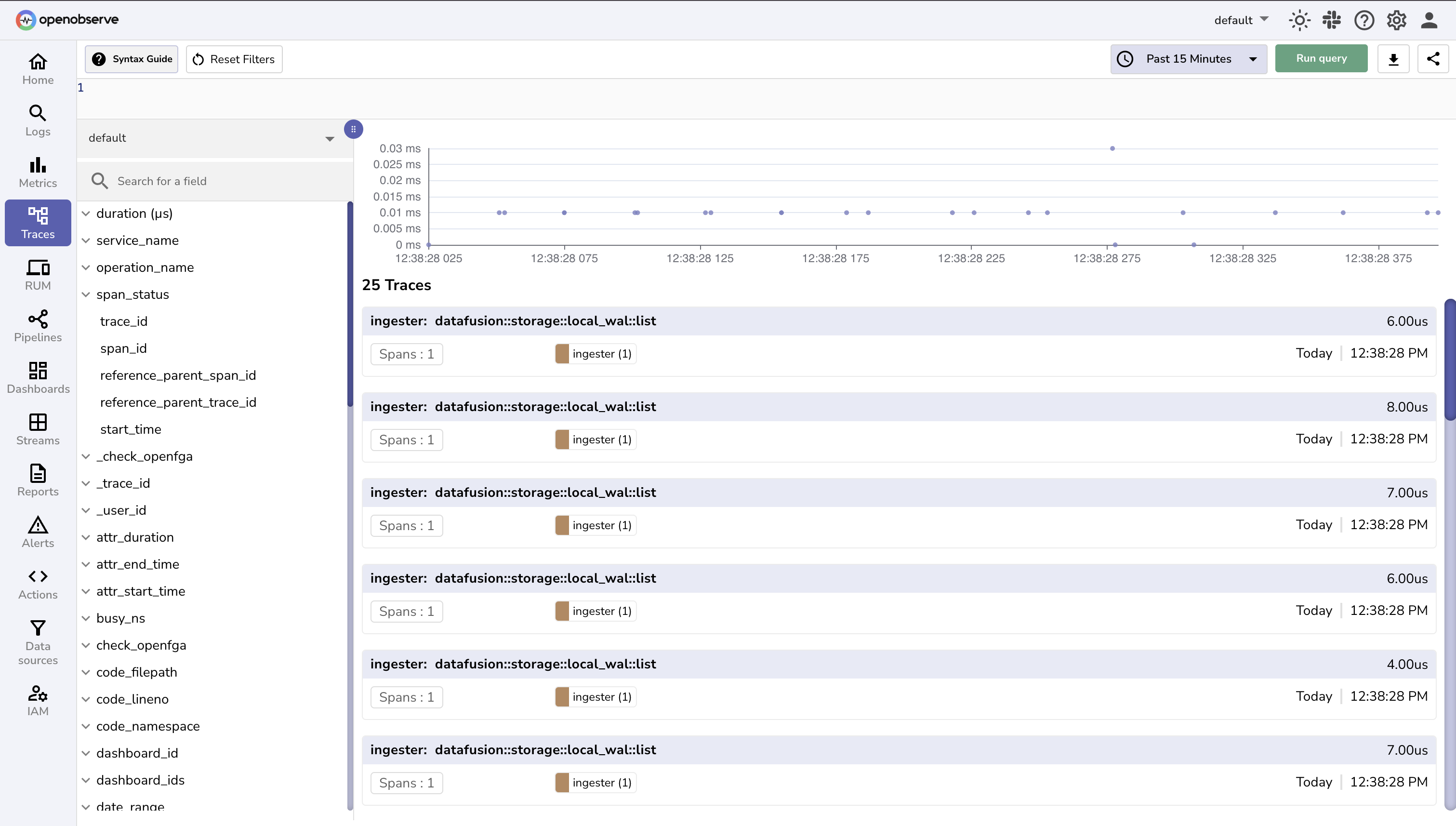Open the Streams panel
This screenshot has height=826, width=1456.
tap(38, 429)
